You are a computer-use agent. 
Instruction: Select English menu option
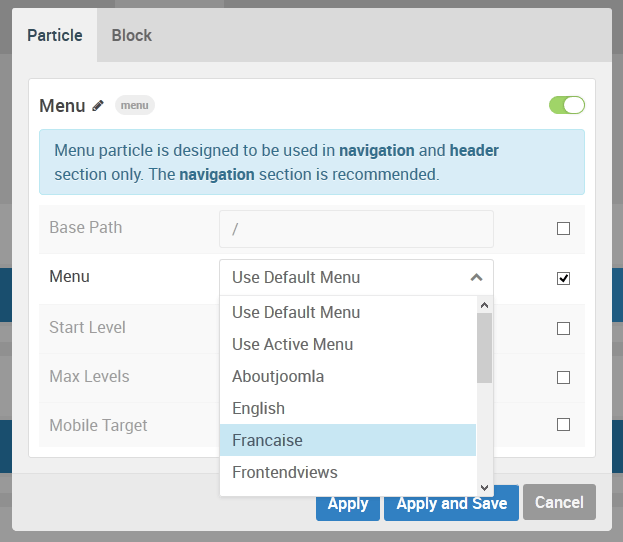tap(258, 408)
